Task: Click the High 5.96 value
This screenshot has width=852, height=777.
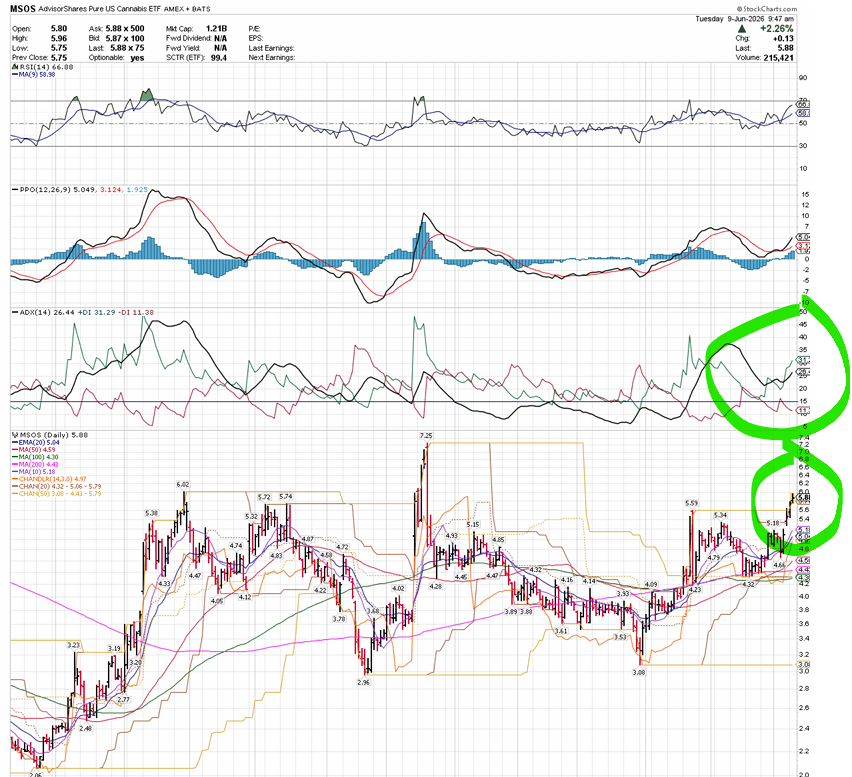Action: pos(59,39)
